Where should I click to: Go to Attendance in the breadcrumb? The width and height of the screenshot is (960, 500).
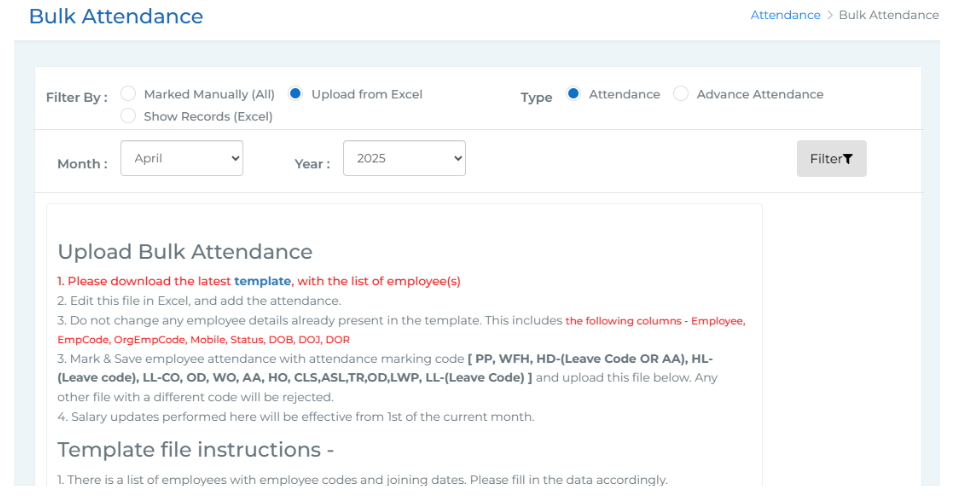pos(785,15)
